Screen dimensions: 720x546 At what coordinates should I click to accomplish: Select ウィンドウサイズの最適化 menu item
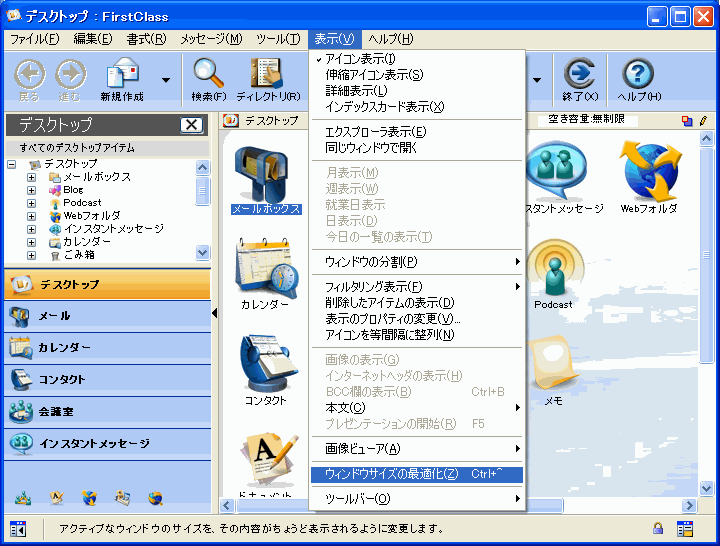(392, 474)
